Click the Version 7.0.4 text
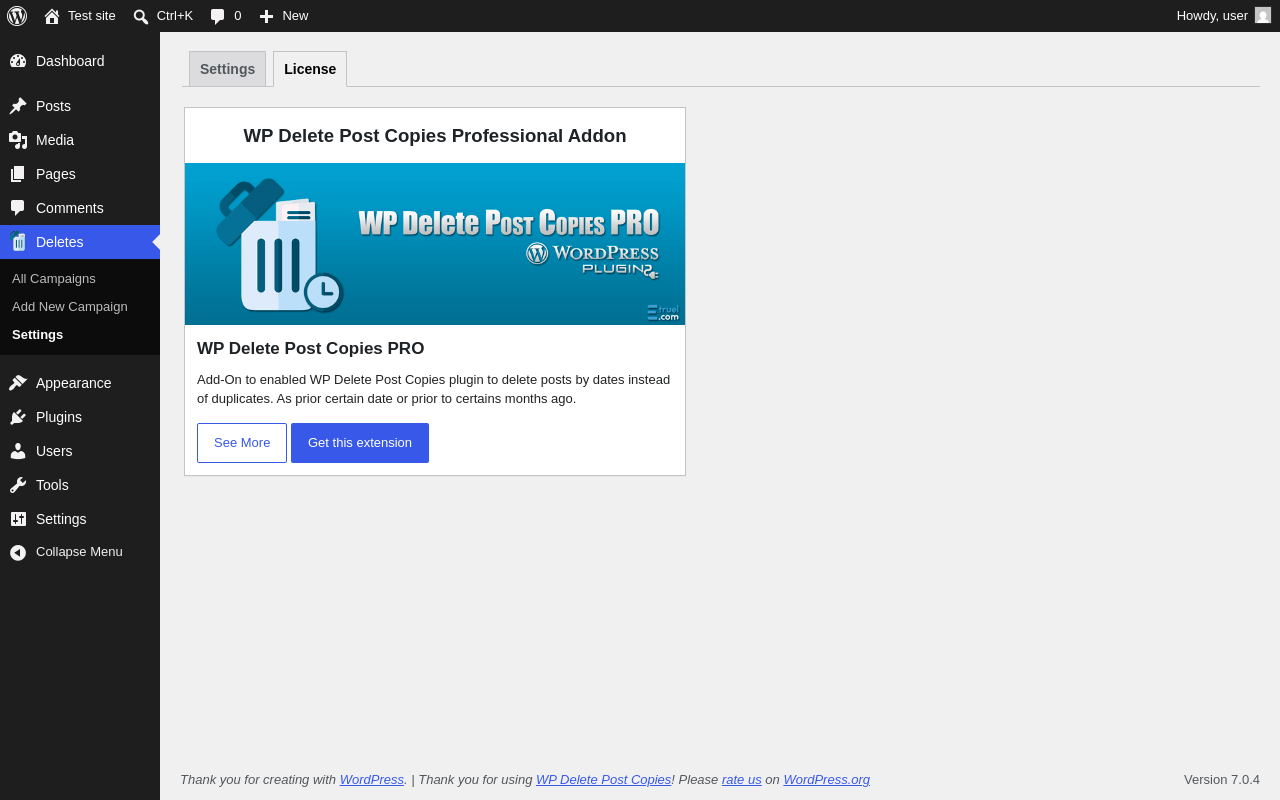Screen dimensions: 1280x800 1222,780
